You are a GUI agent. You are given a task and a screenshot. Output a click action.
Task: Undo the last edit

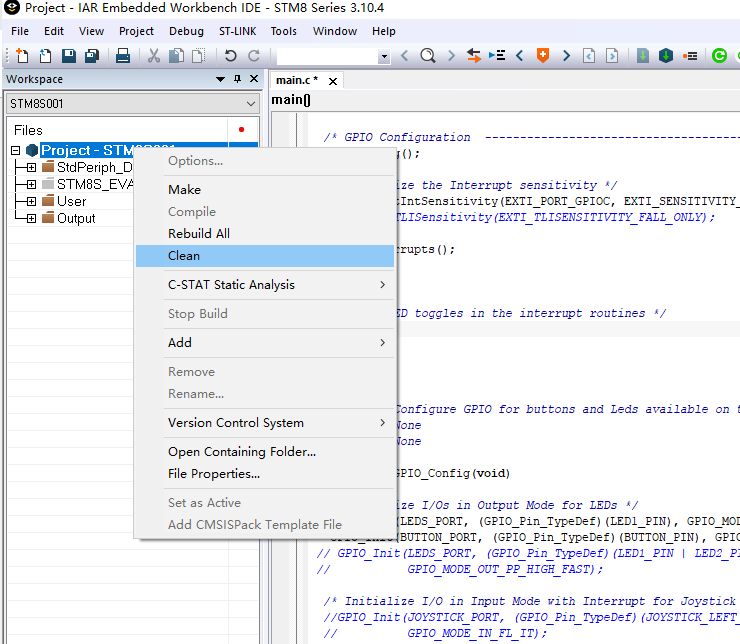click(230, 56)
